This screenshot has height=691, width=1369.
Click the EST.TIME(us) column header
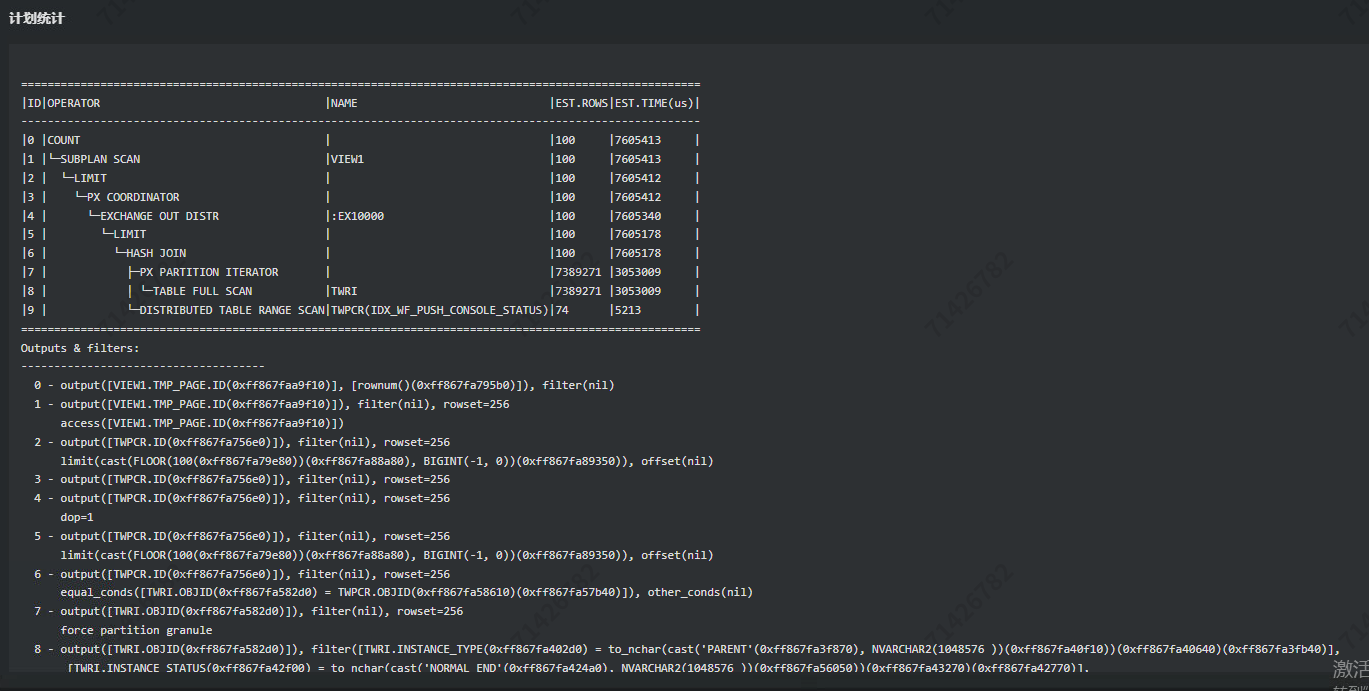654,103
